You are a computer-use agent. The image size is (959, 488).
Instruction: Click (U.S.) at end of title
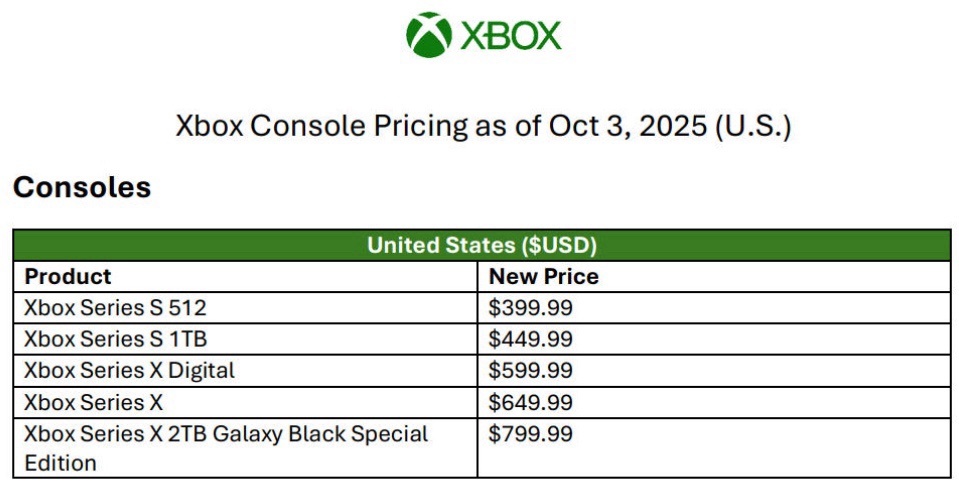pos(753,127)
